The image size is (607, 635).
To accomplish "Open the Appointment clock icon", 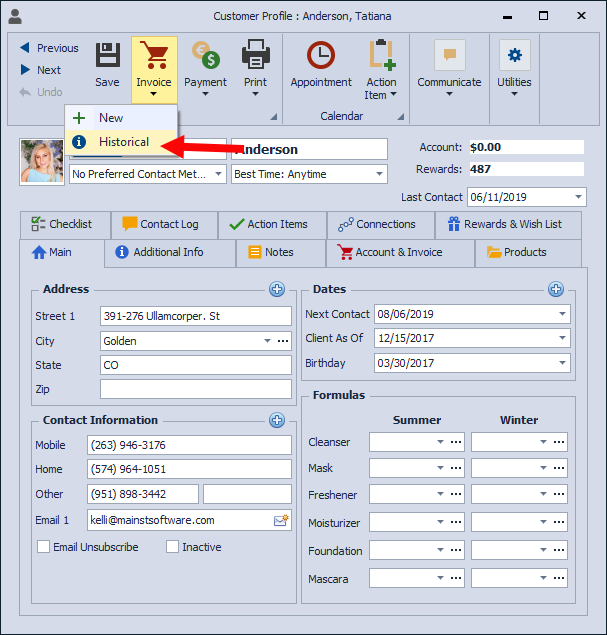I will click(321, 55).
